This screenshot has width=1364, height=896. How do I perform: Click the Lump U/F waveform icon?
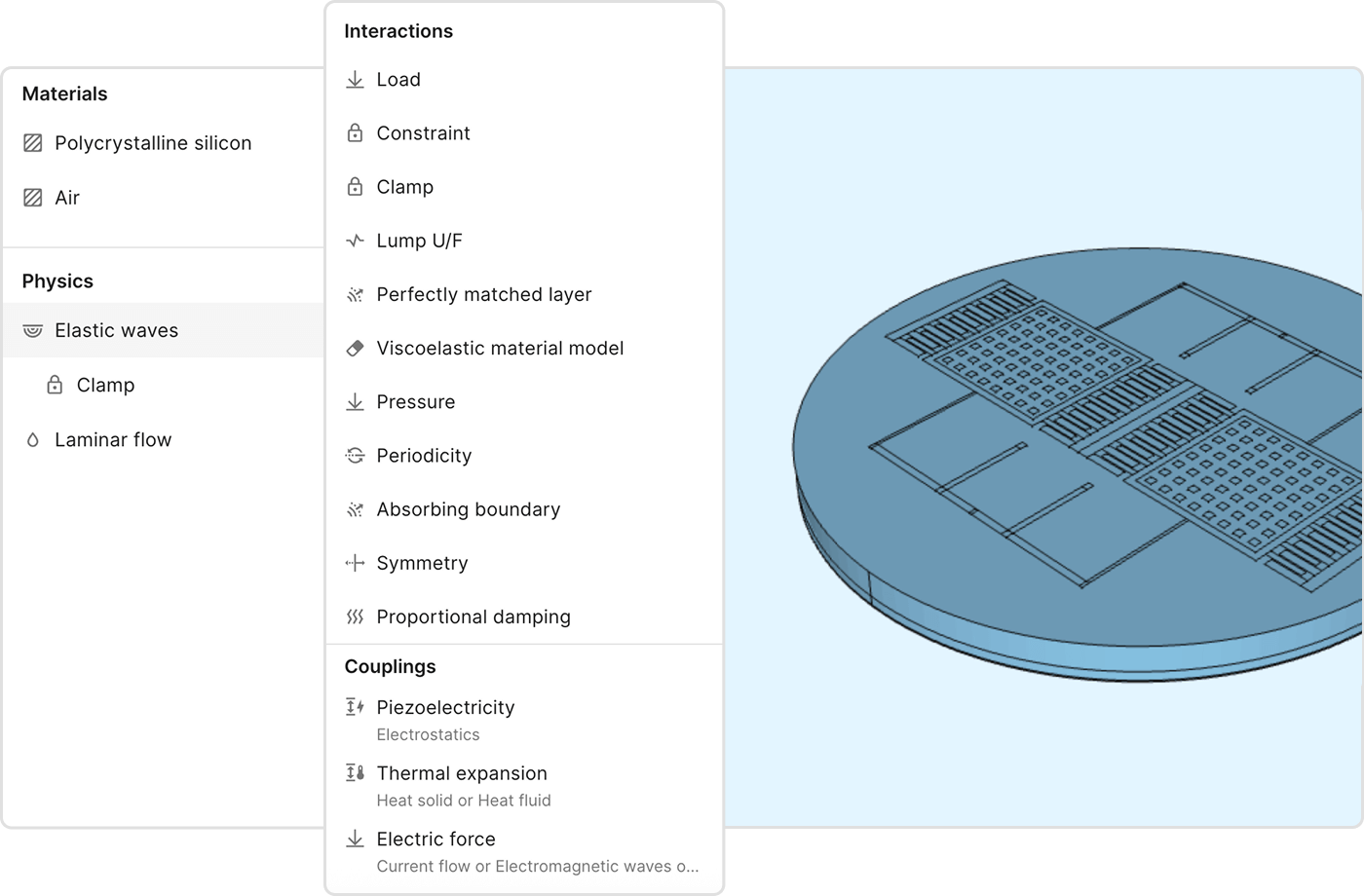[355, 241]
